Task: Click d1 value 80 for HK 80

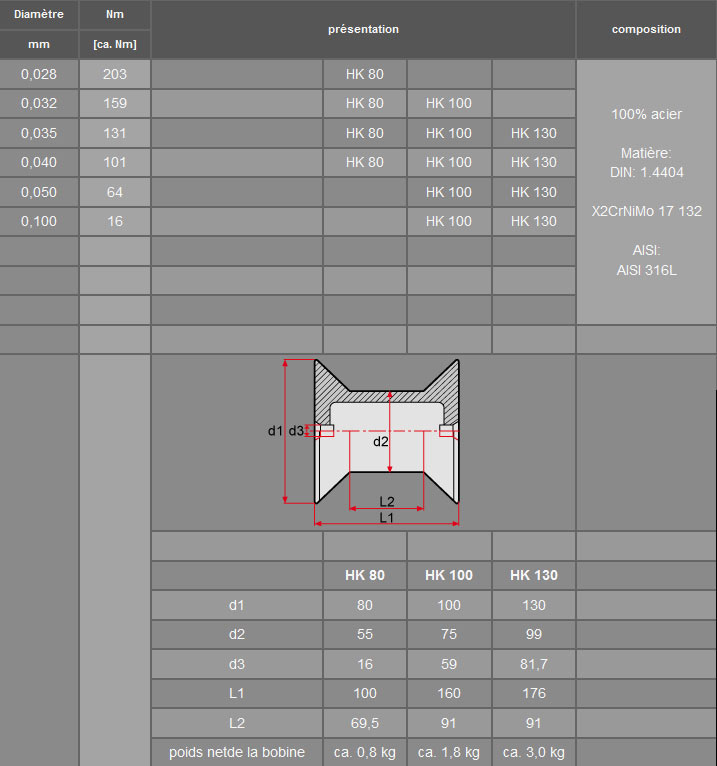Action: click(364, 605)
